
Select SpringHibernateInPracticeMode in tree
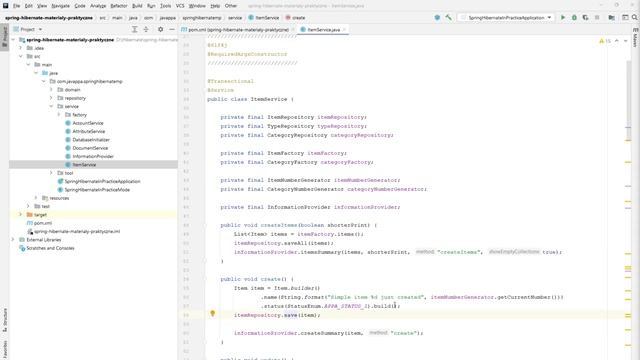click(97, 190)
